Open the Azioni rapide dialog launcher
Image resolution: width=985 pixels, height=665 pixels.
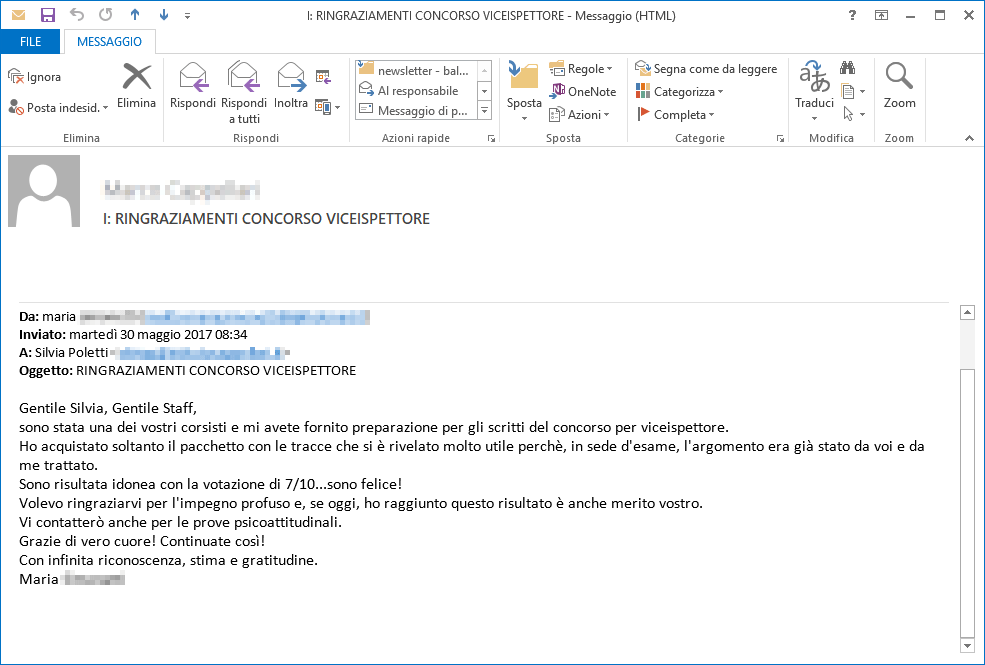click(491, 139)
